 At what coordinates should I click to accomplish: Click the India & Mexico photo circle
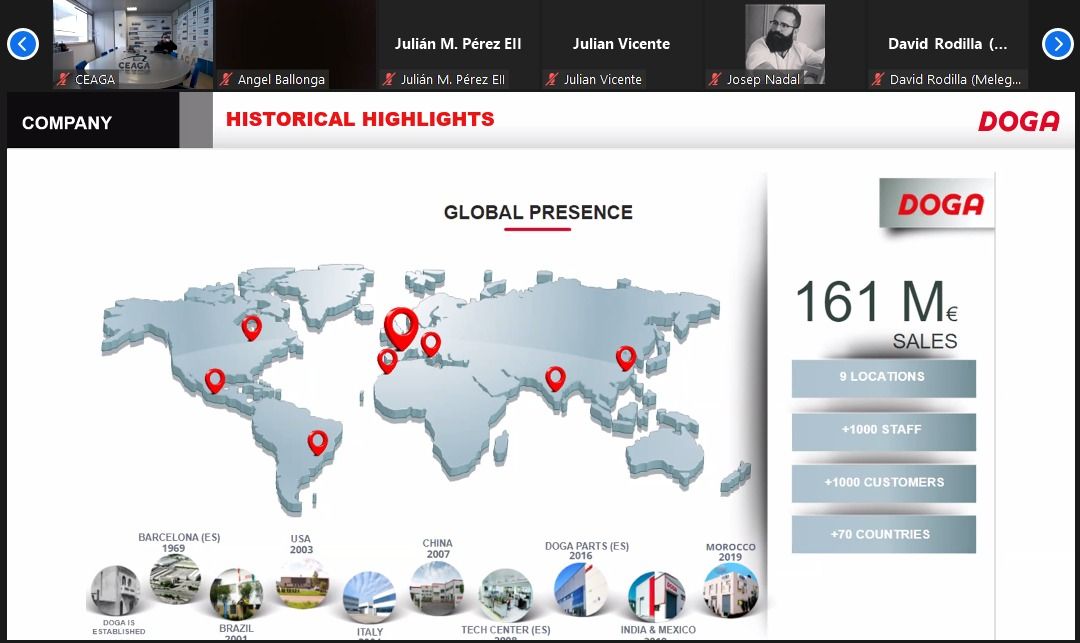(x=656, y=597)
